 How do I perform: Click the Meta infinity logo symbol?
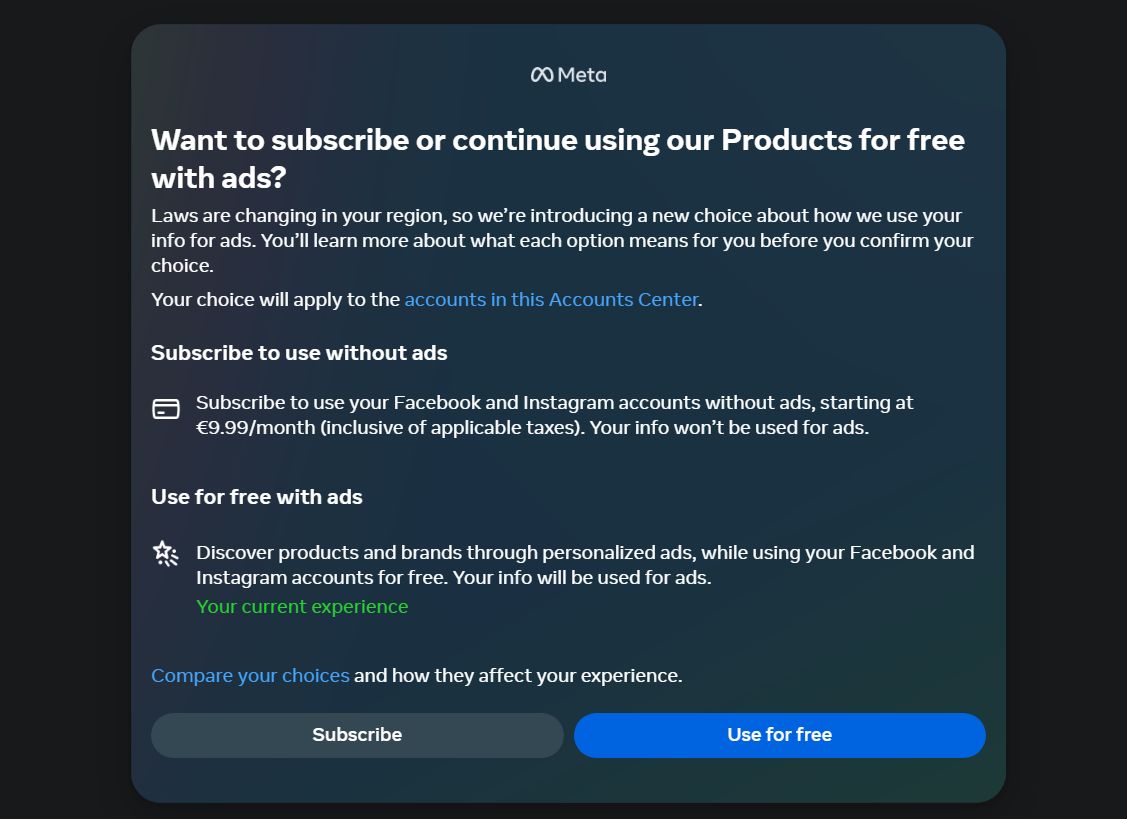click(541, 75)
